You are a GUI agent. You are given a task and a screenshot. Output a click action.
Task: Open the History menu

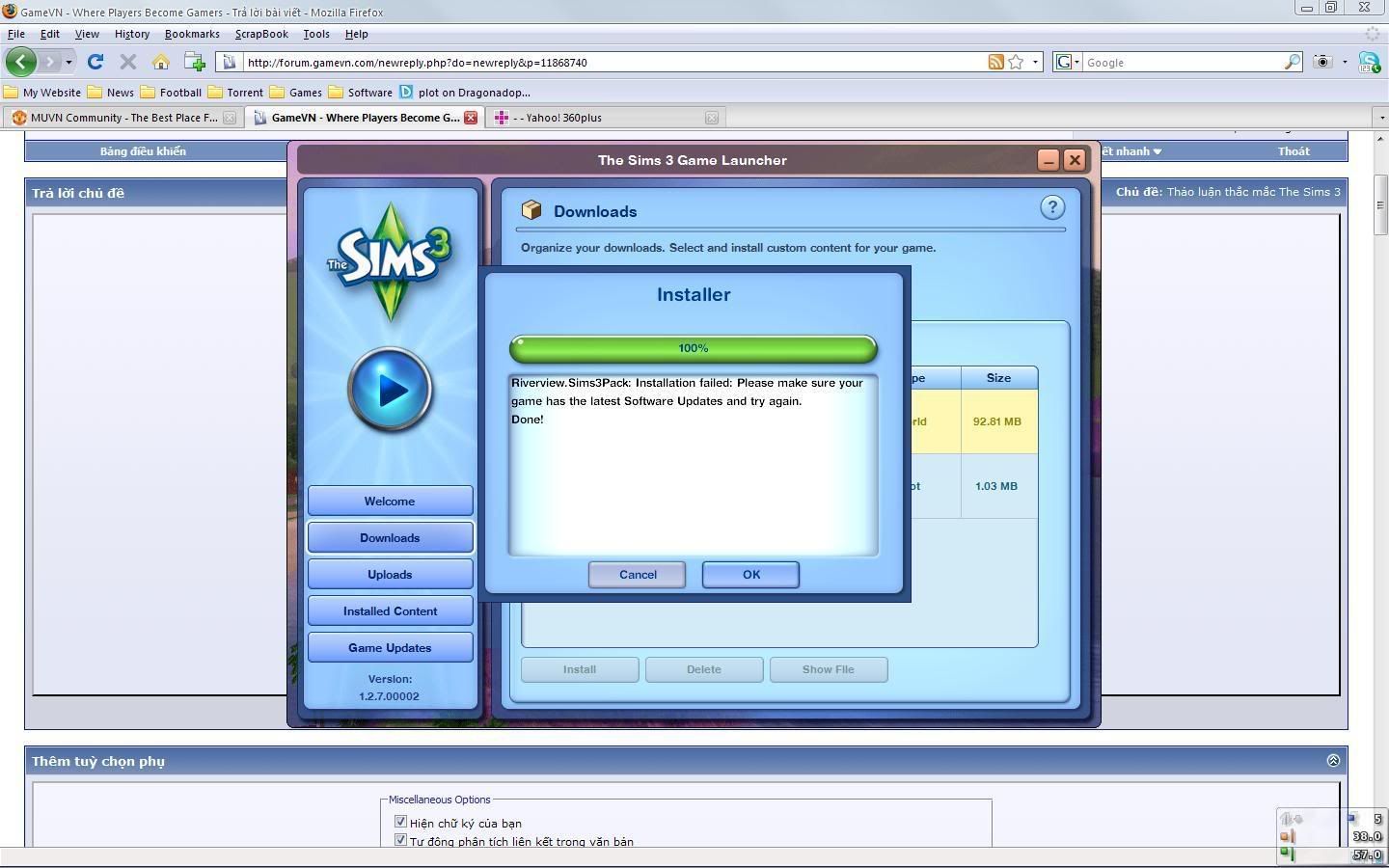(132, 34)
